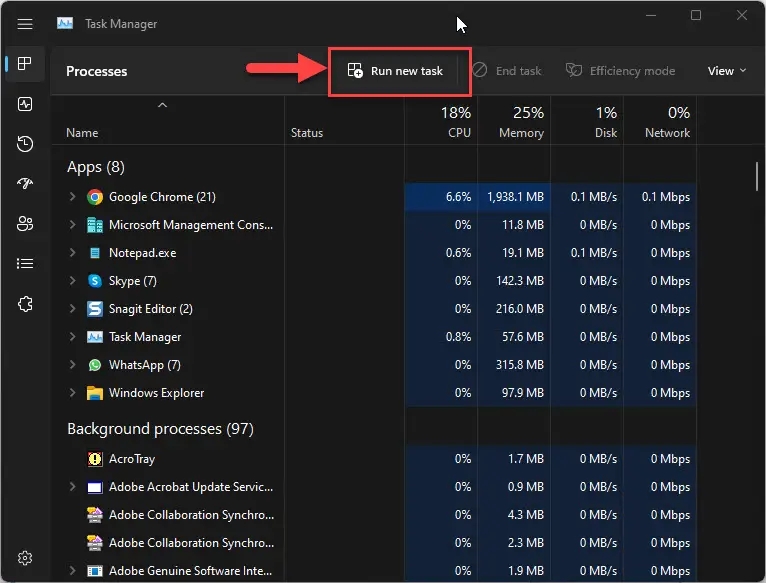
Task: Click the Skype app icon
Action: pyautogui.click(x=95, y=281)
